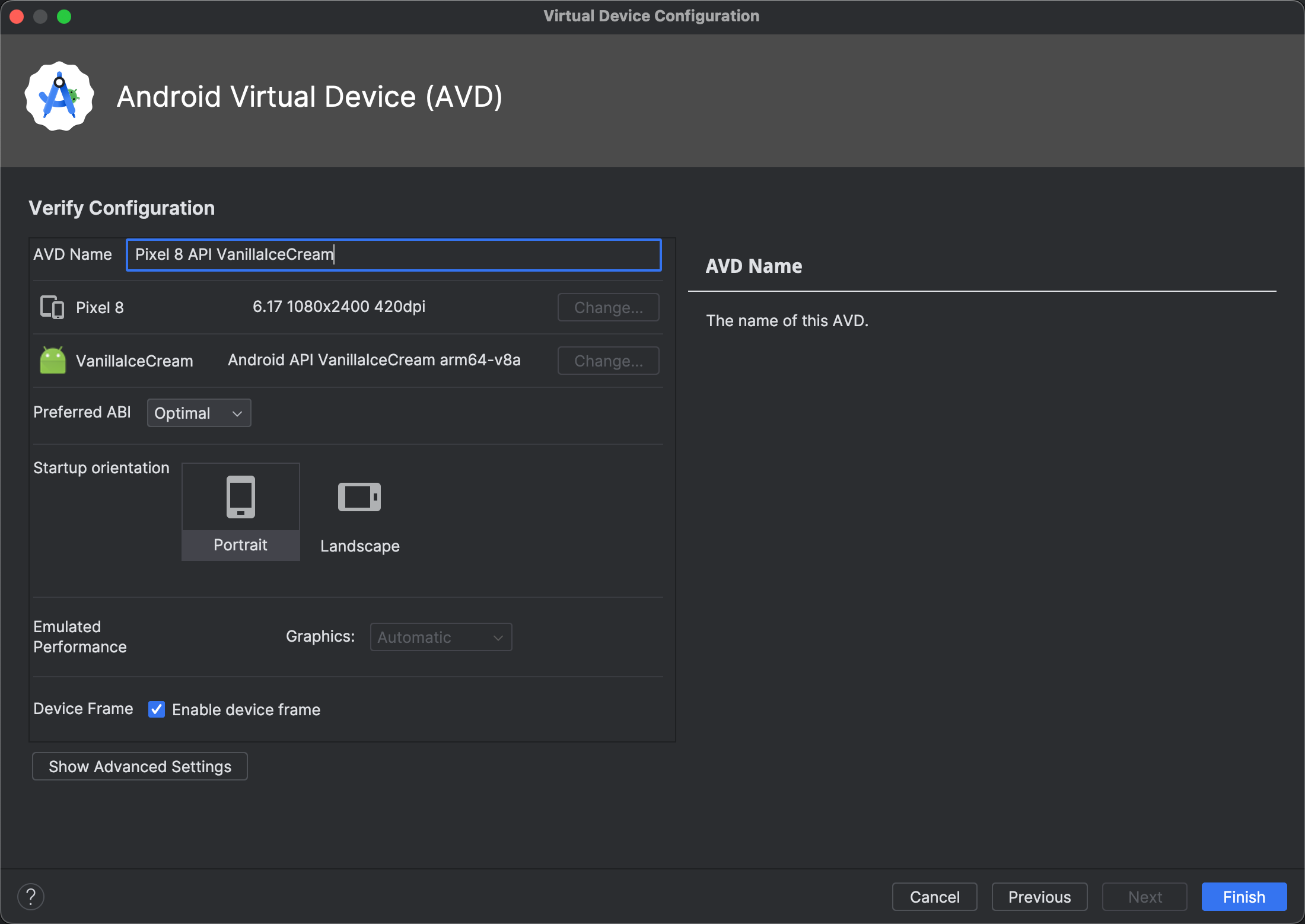Toggle the Enable device frame checkbox
This screenshot has height=924, width=1305.
pyautogui.click(x=157, y=709)
